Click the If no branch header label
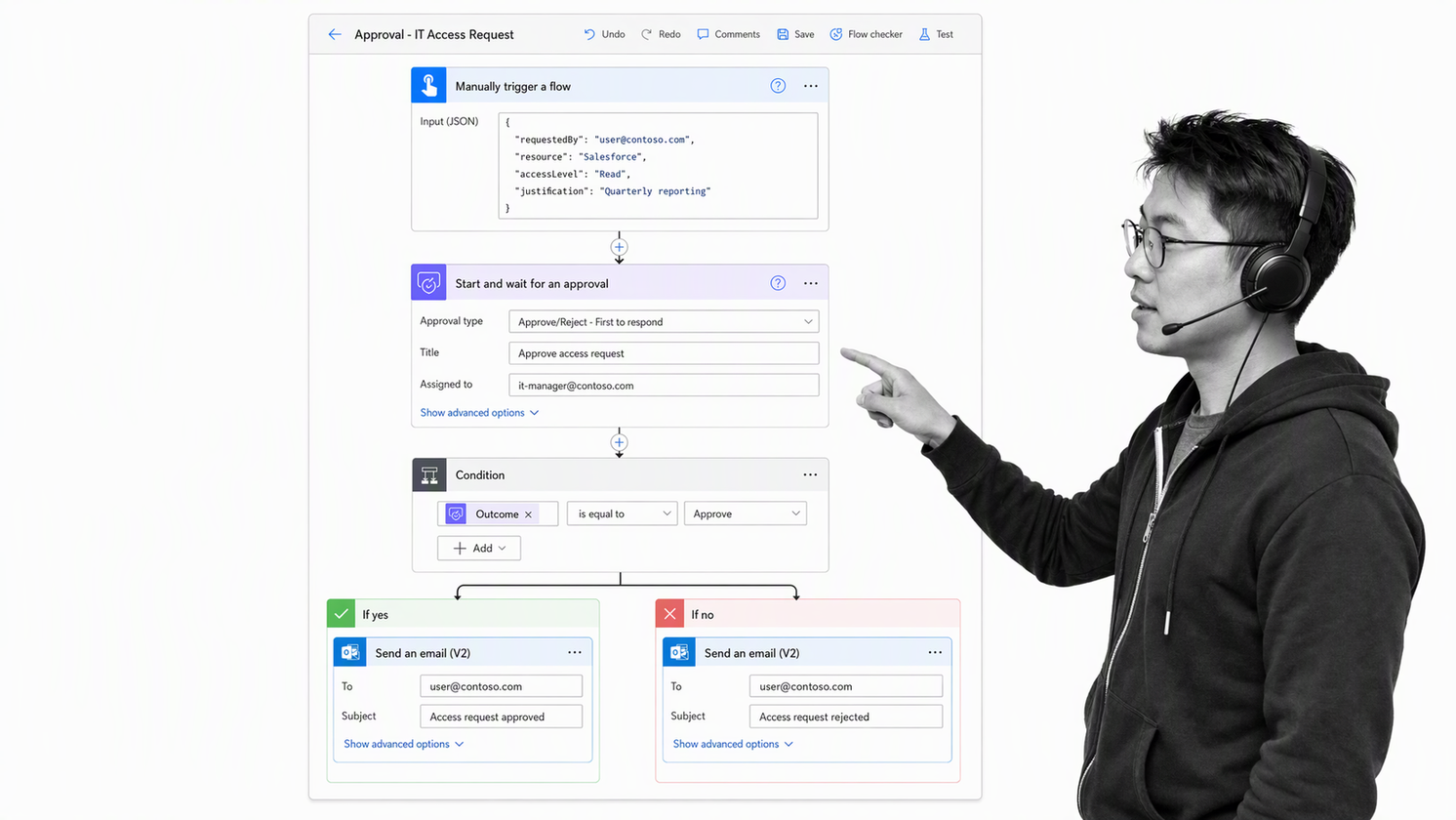The image size is (1456, 820). (703, 615)
